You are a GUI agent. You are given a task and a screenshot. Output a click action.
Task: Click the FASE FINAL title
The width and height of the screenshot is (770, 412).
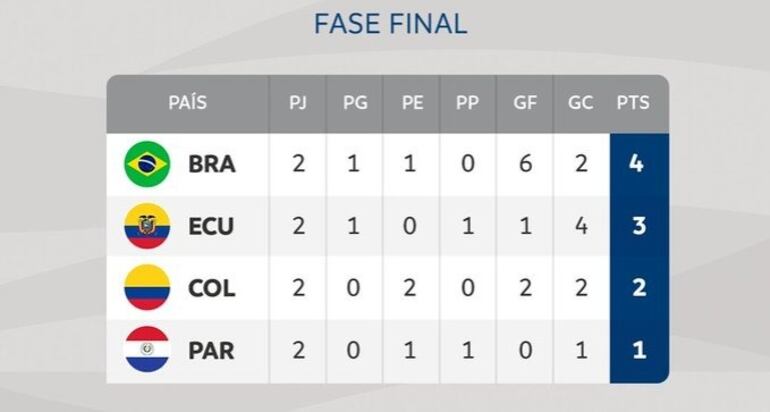click(390, 24)
